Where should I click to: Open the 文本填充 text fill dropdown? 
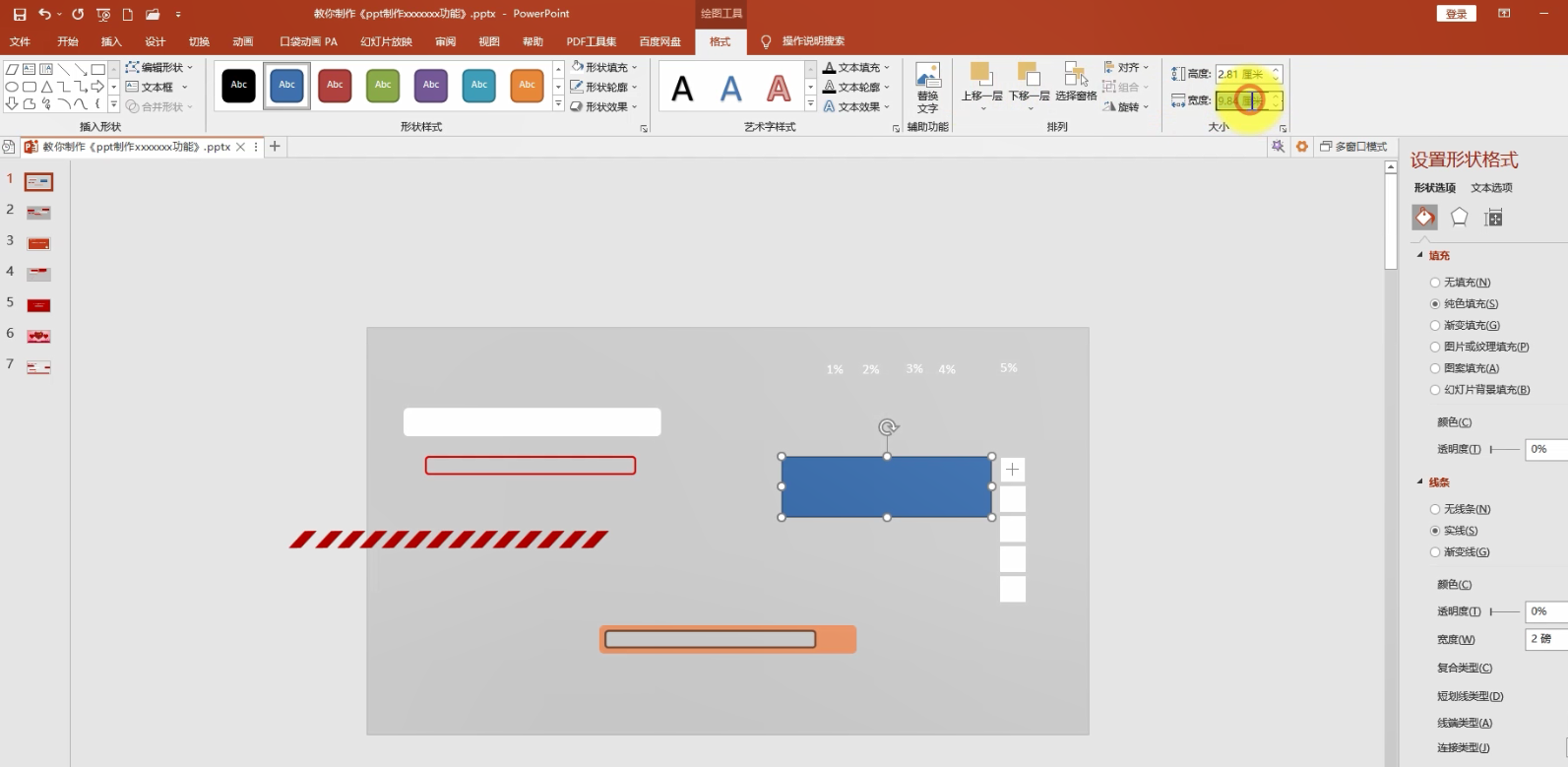[856, 67]
